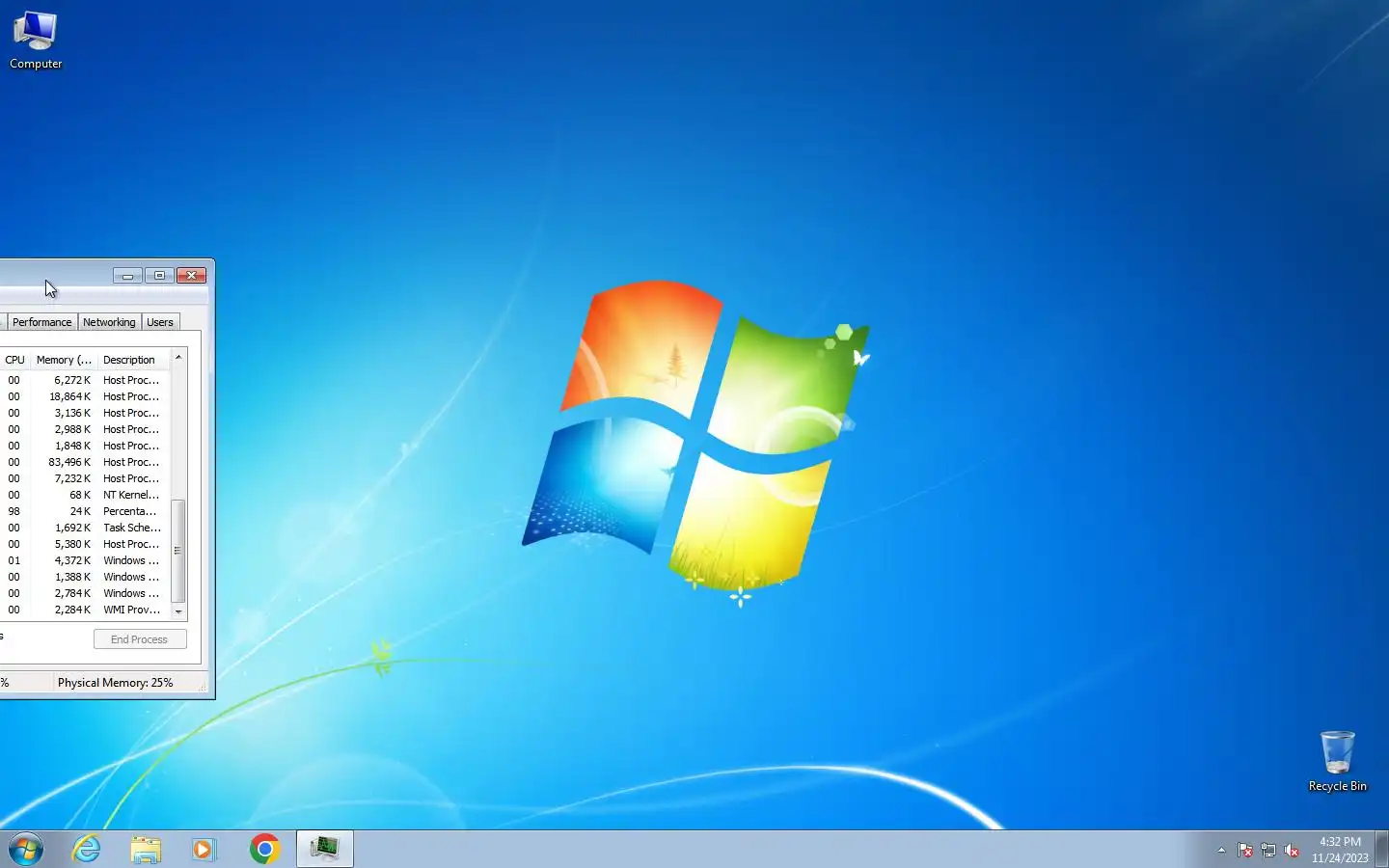The height and width of the screenshot is (868, 1389).
Task: Show hidden notification area icons
Action: [1221, 851]
